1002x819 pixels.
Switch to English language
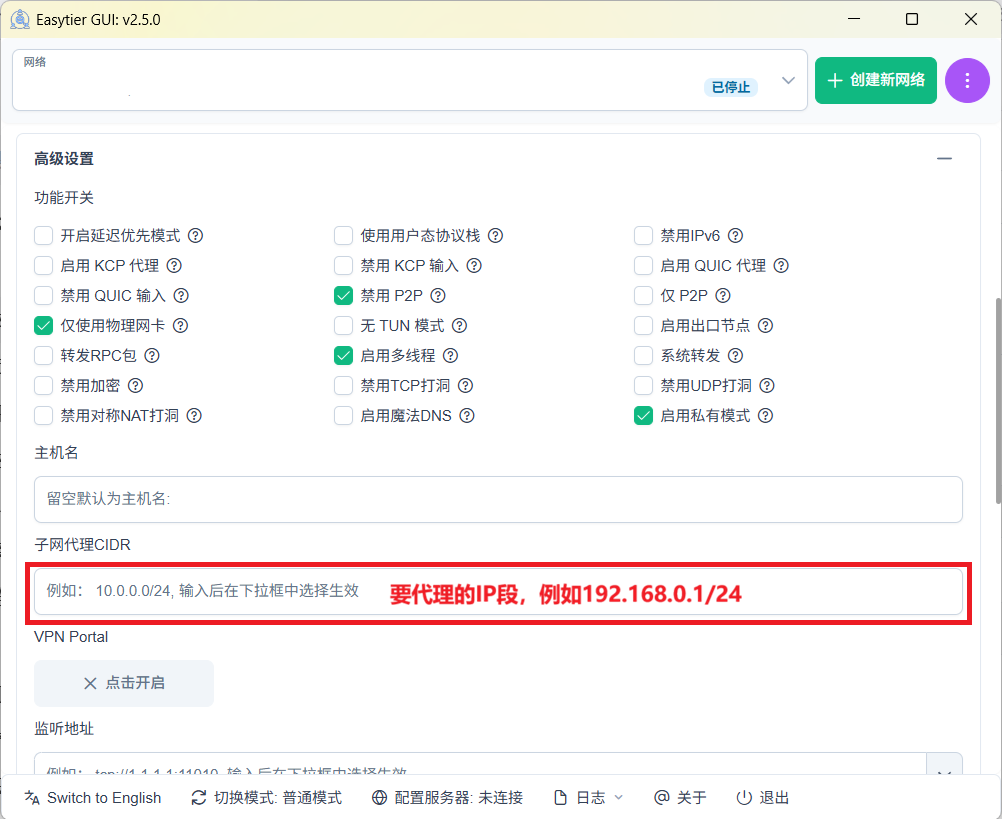93,798
